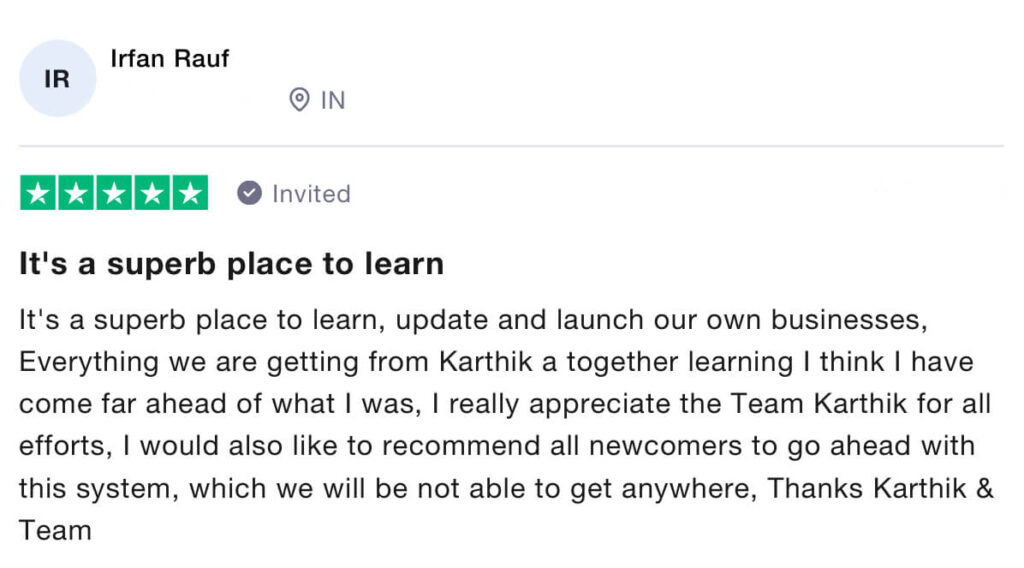Open reviewer Irfan Rauf's profile name
Screen dimensions: 1024x568
click(x=169, y=59)
